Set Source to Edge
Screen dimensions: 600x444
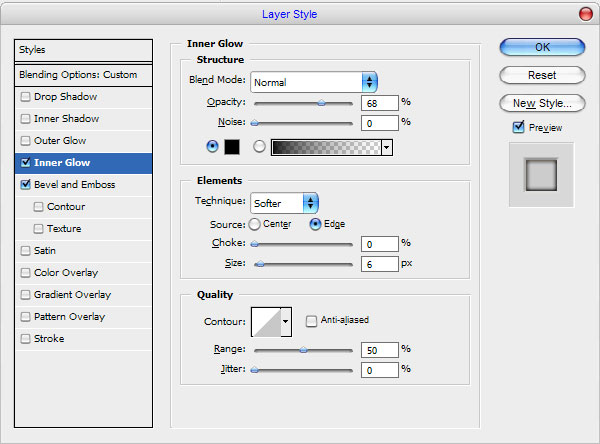pyautogui.click(x=315, y=224)
